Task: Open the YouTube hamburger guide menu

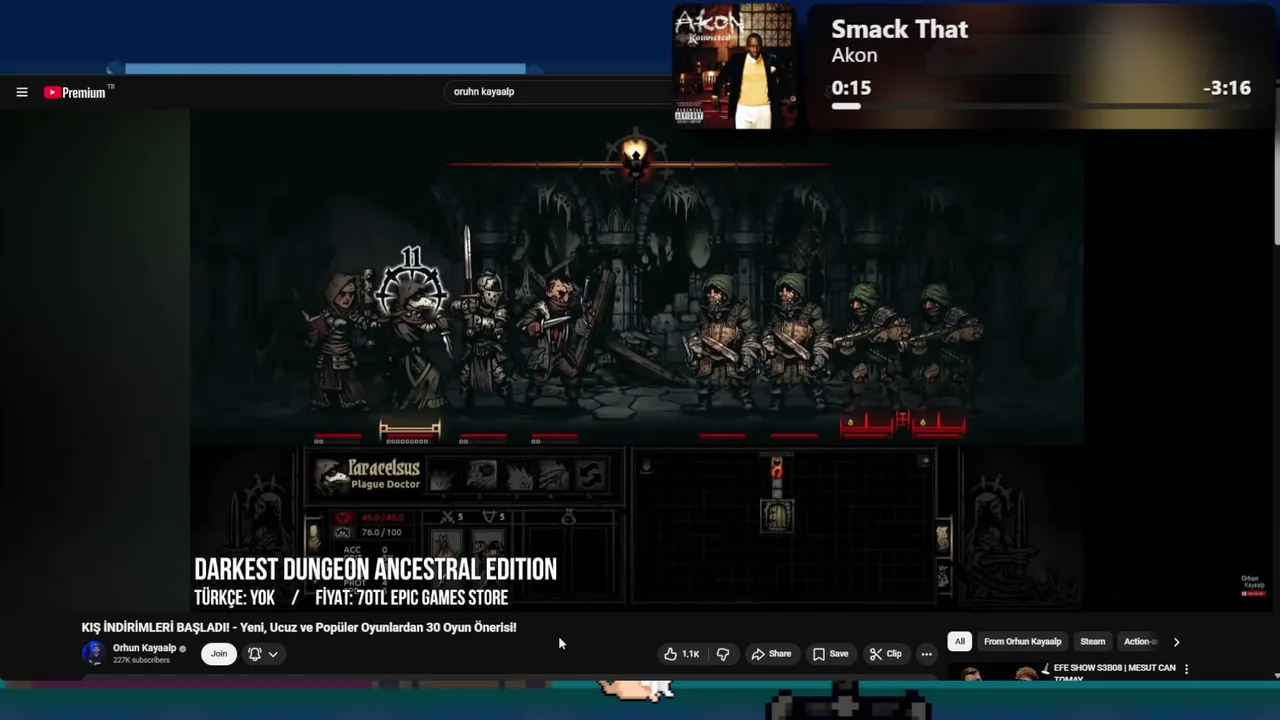Action: 21,92
